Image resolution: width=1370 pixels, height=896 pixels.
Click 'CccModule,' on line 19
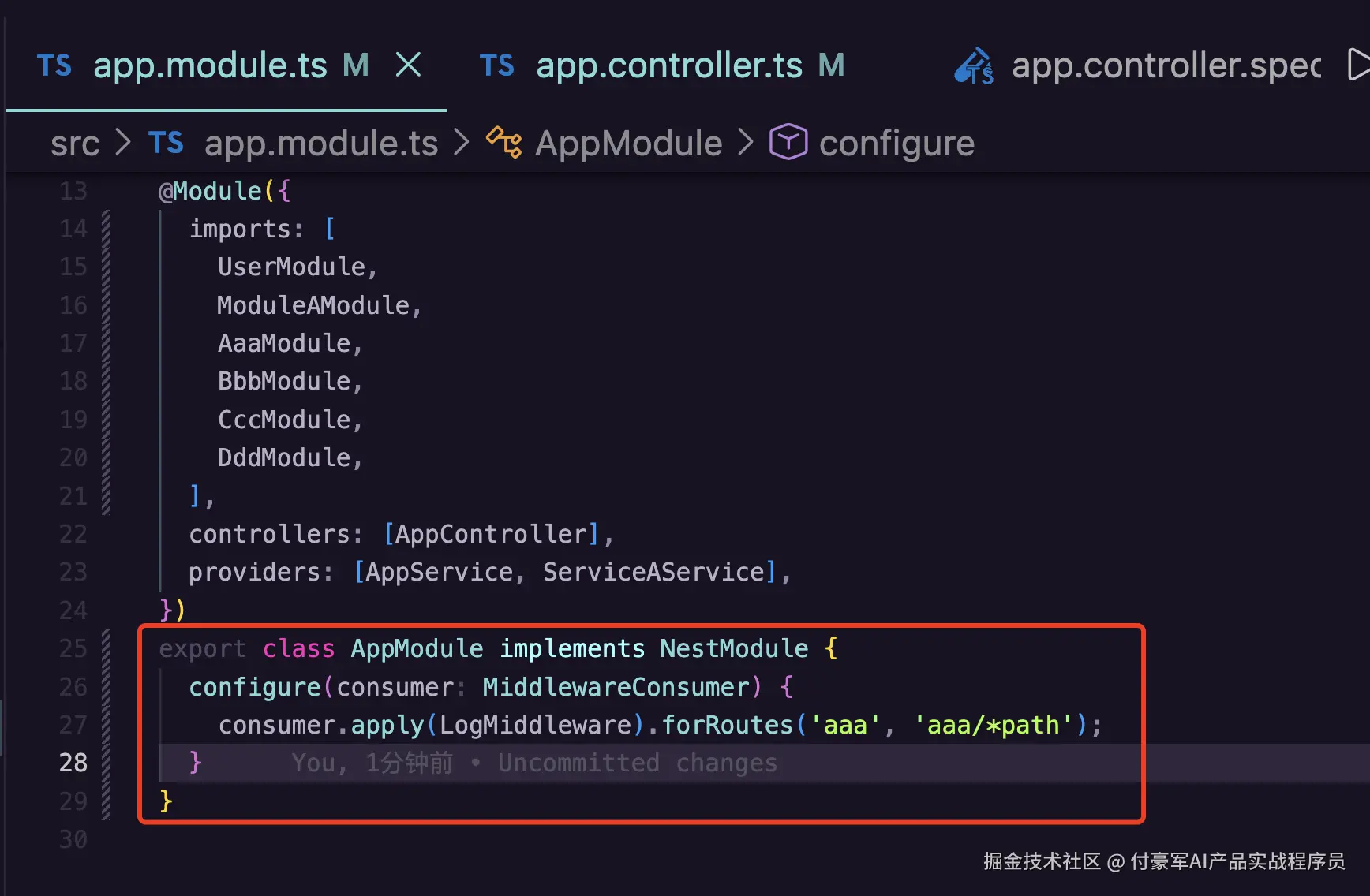[290, 420]
